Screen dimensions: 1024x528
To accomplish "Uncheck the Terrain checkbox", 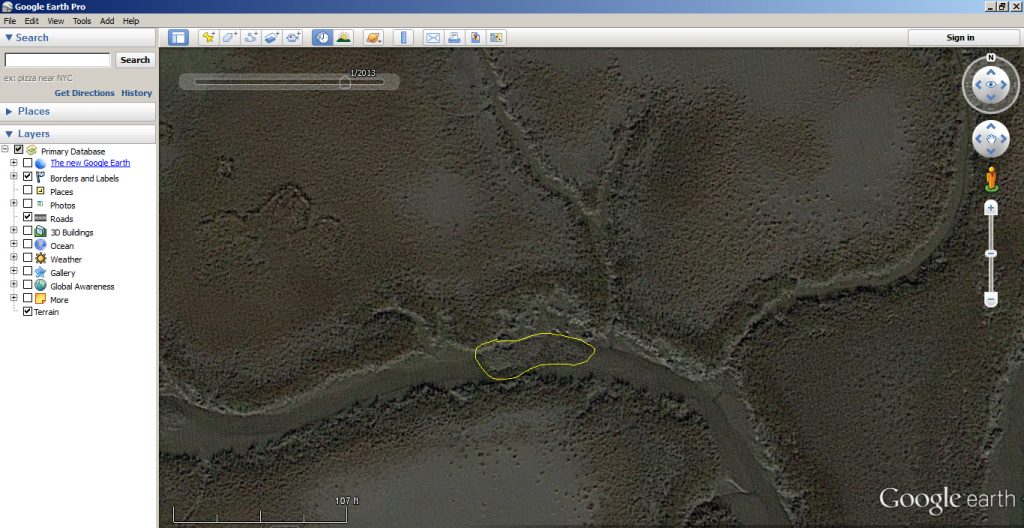I will coord(27,312).
